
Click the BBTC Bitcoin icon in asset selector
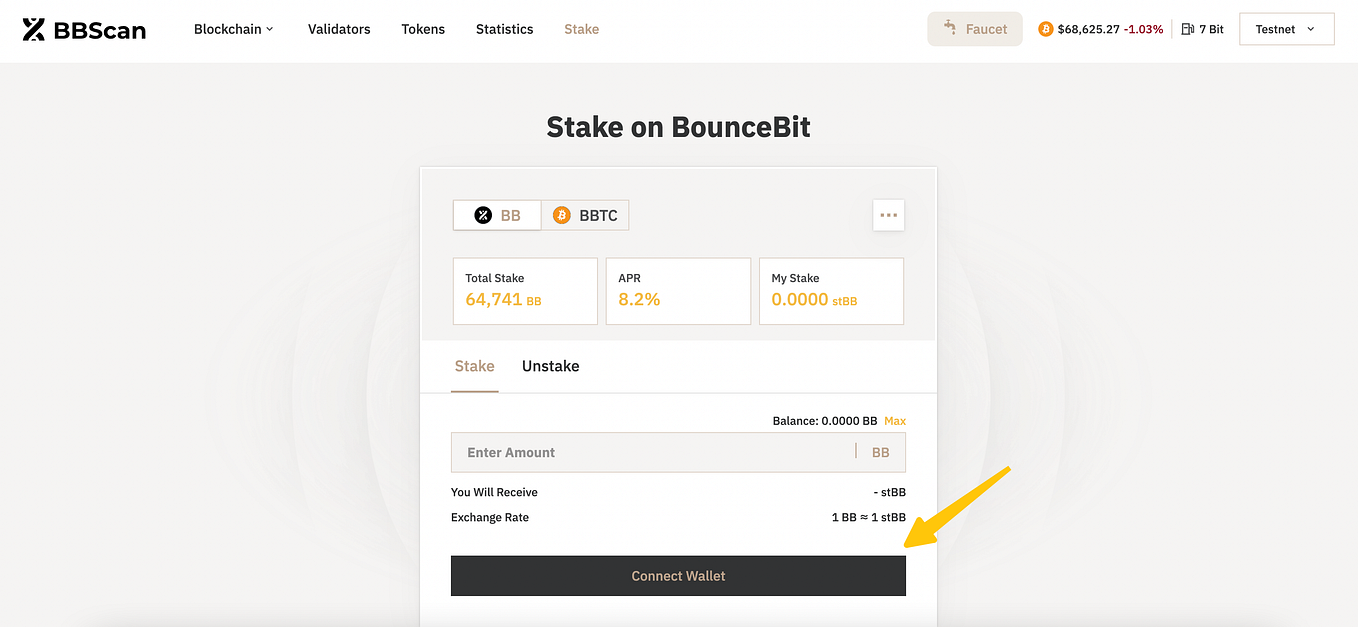click(563, 214)
